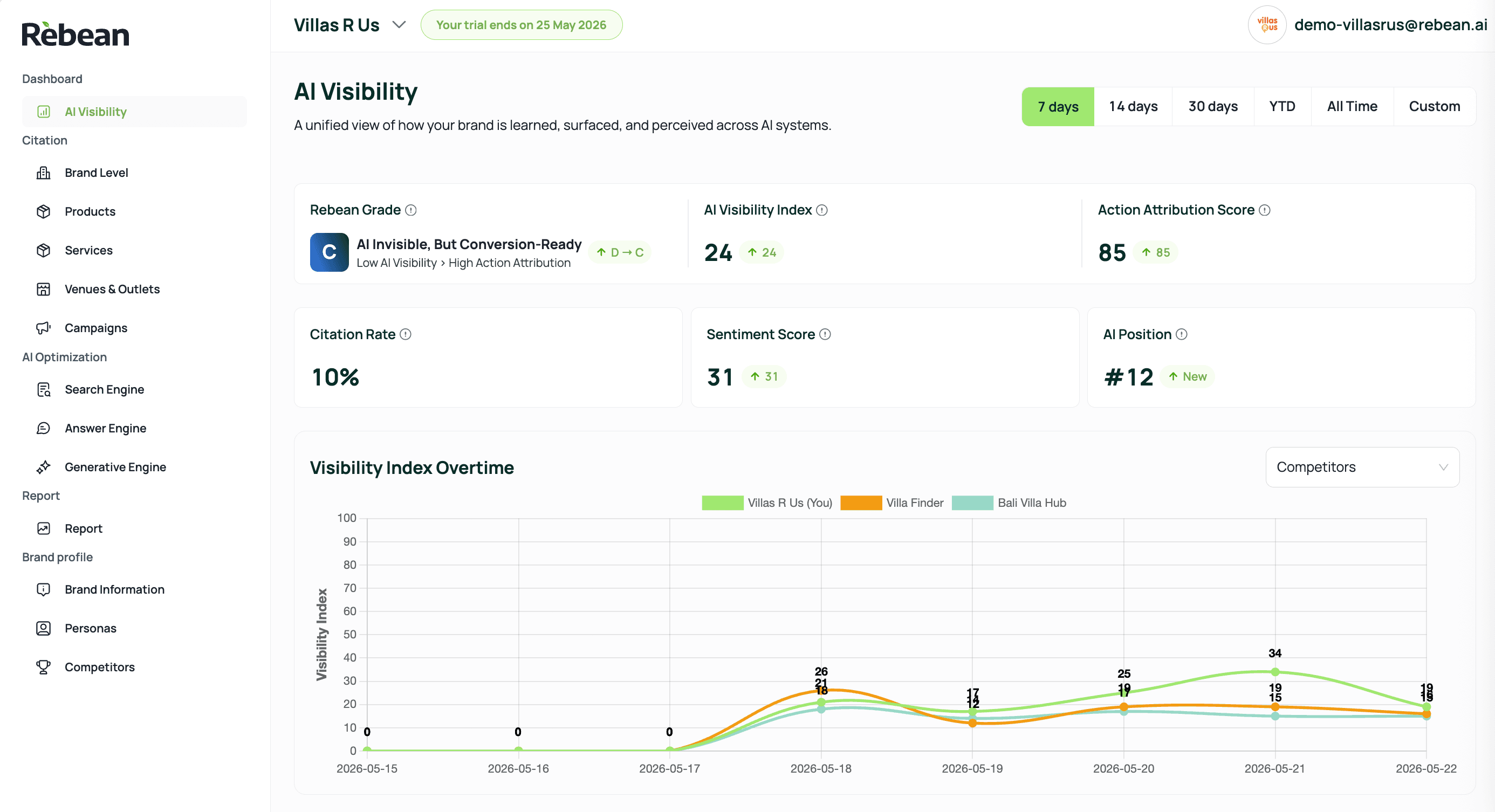The height and width of the screenshot is (812, 1495).
Task: Click info icon next to AI Position
Action: (x=1181, y=335)
